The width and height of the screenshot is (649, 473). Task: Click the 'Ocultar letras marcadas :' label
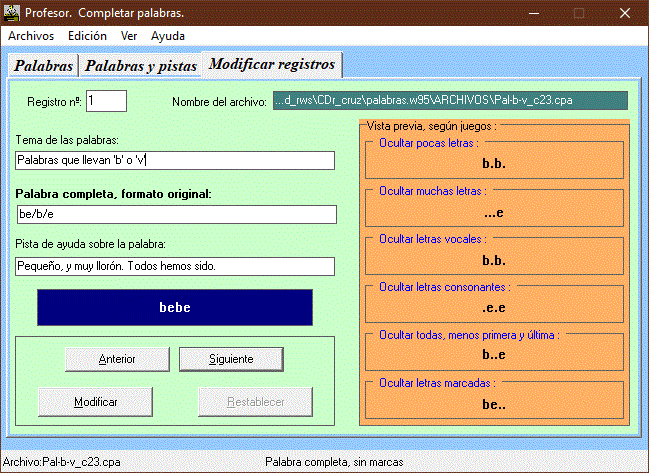tap(437, 383)
